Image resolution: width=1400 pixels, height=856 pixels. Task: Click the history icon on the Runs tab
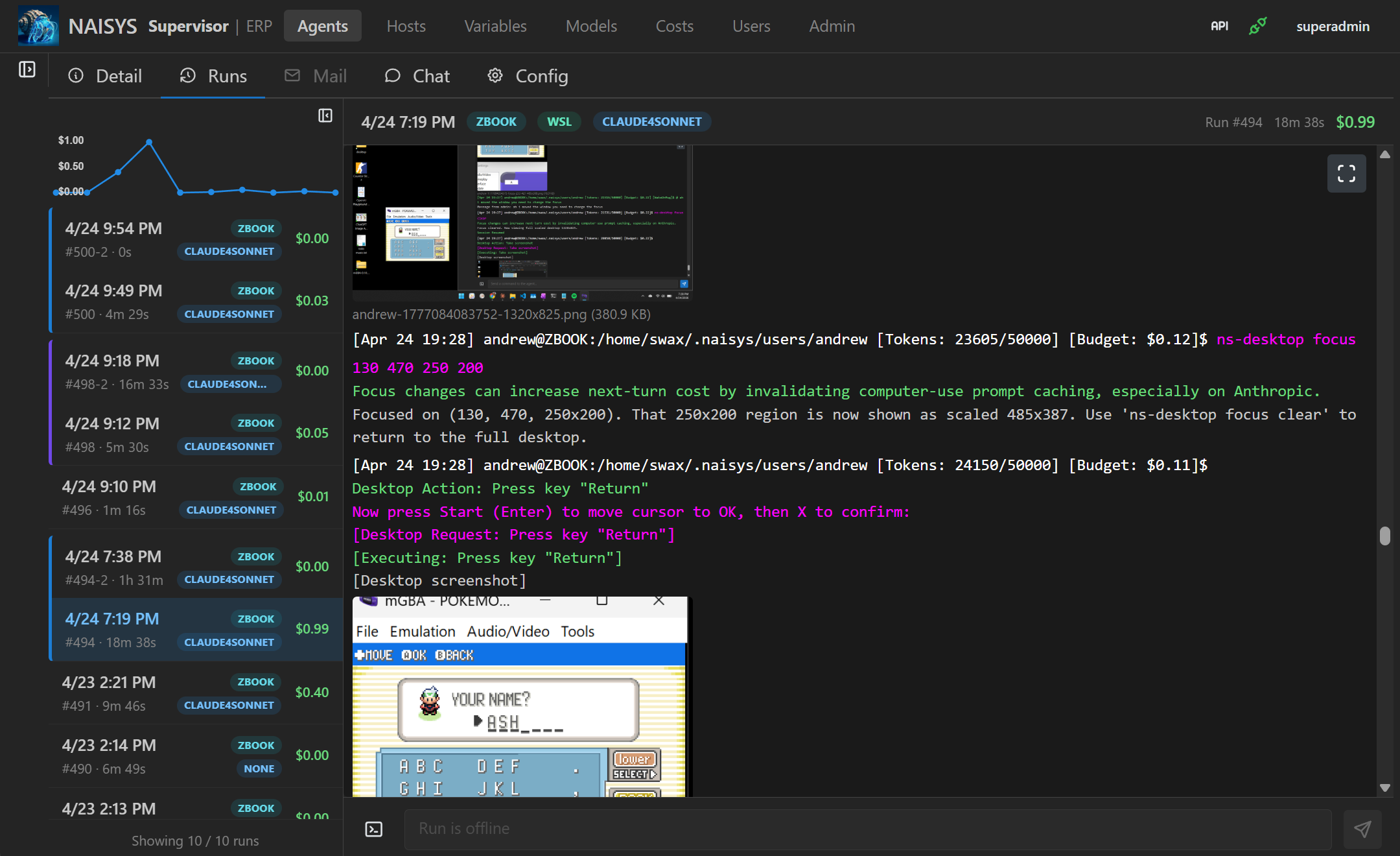187,76
